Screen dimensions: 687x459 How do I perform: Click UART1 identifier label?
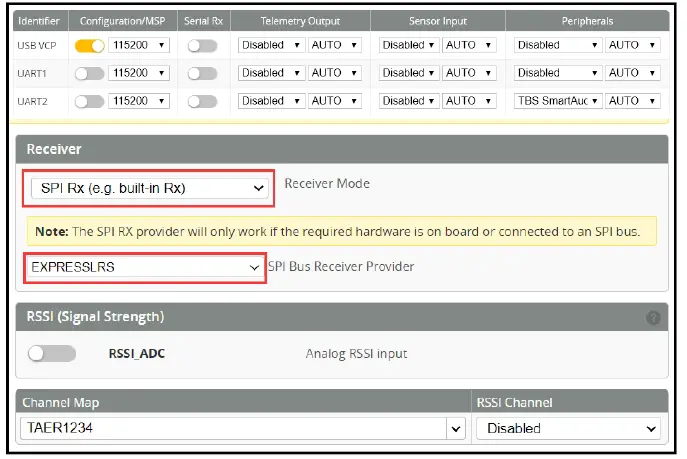coord(32,74)
